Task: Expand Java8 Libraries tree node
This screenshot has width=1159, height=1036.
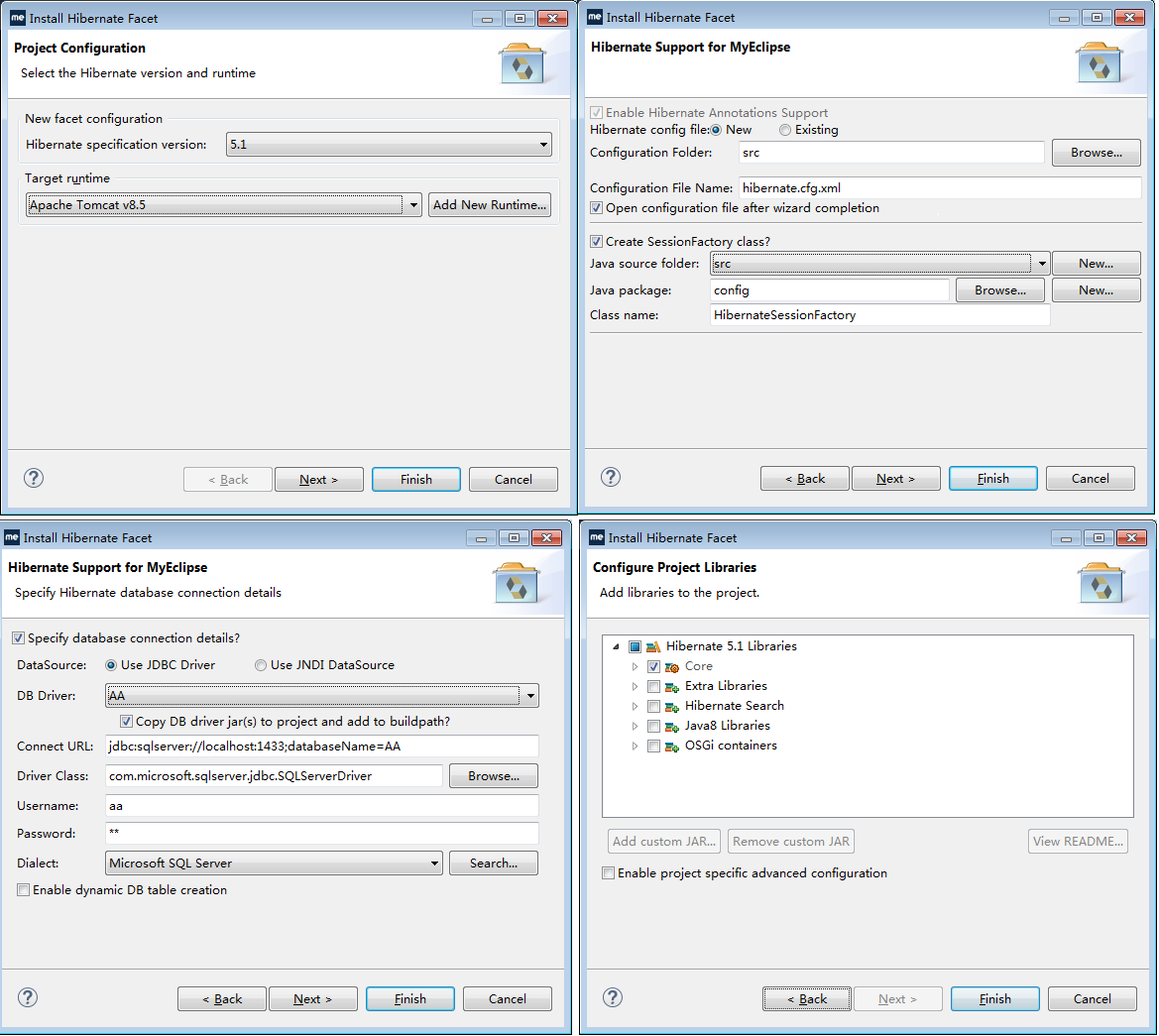Action: click(635, 727)
